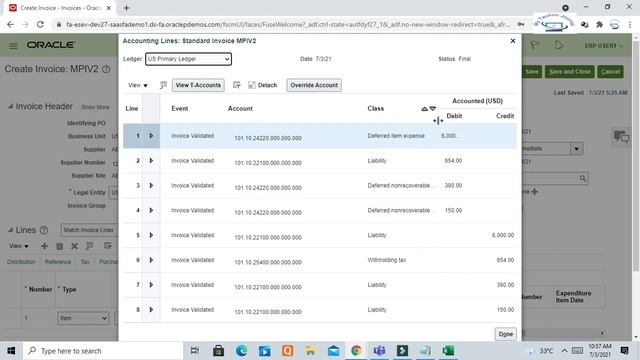The image size is (640, 360).
Task: Switch to the Distribution tab
Action: pos(21,262)
